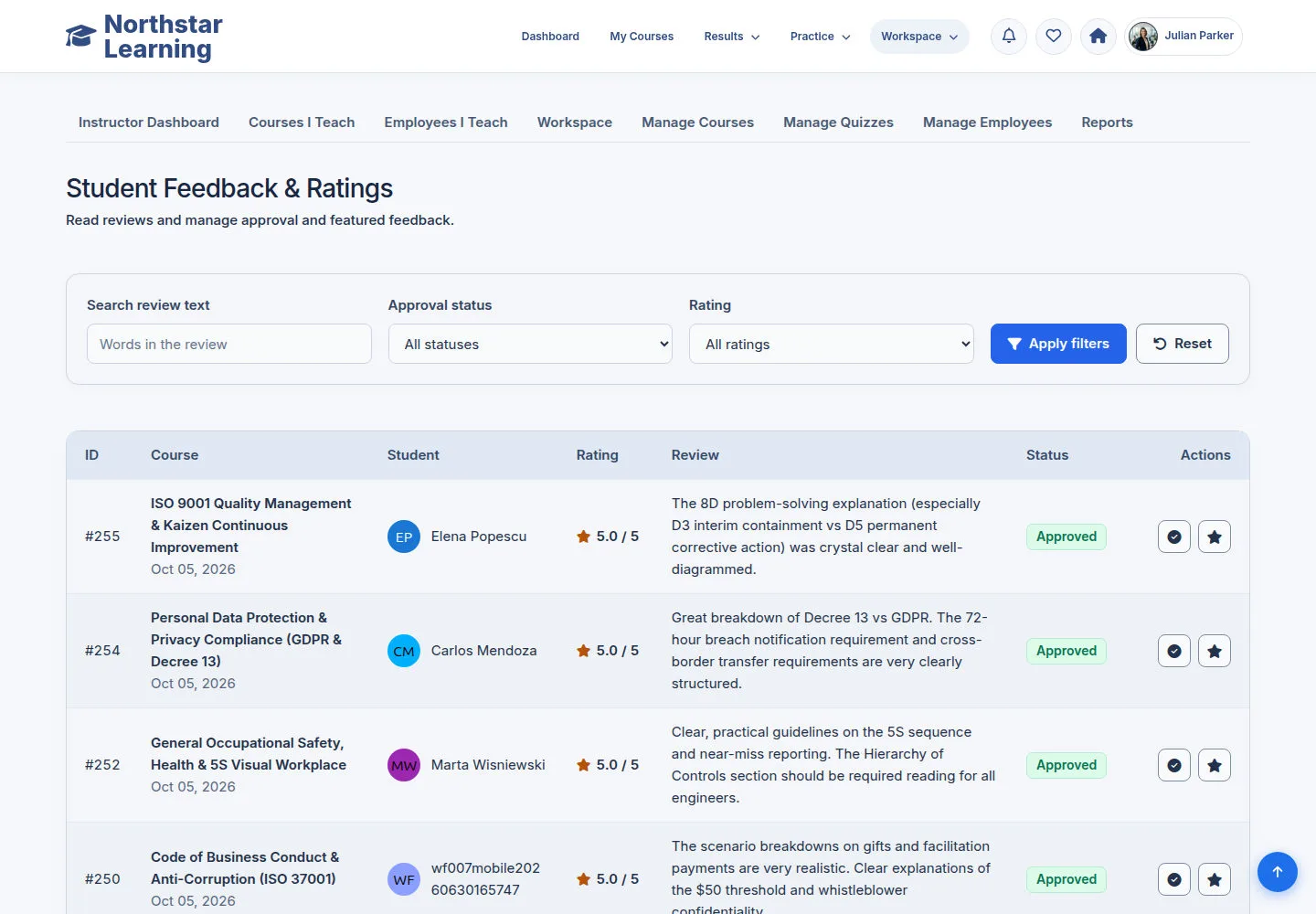Click the Reset button
Image resolution: width=1316 pixels, height=914 pixels.
[x=1183, y=344]
